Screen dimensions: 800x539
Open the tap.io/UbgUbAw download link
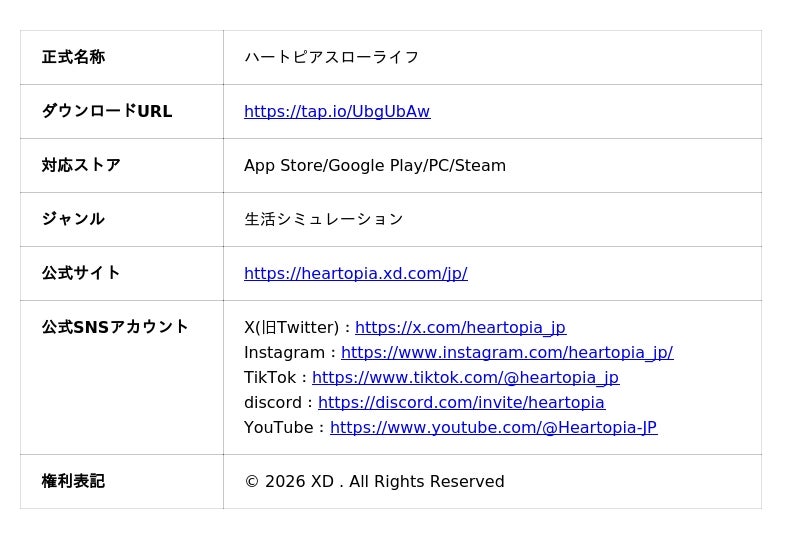click(337, 111)
